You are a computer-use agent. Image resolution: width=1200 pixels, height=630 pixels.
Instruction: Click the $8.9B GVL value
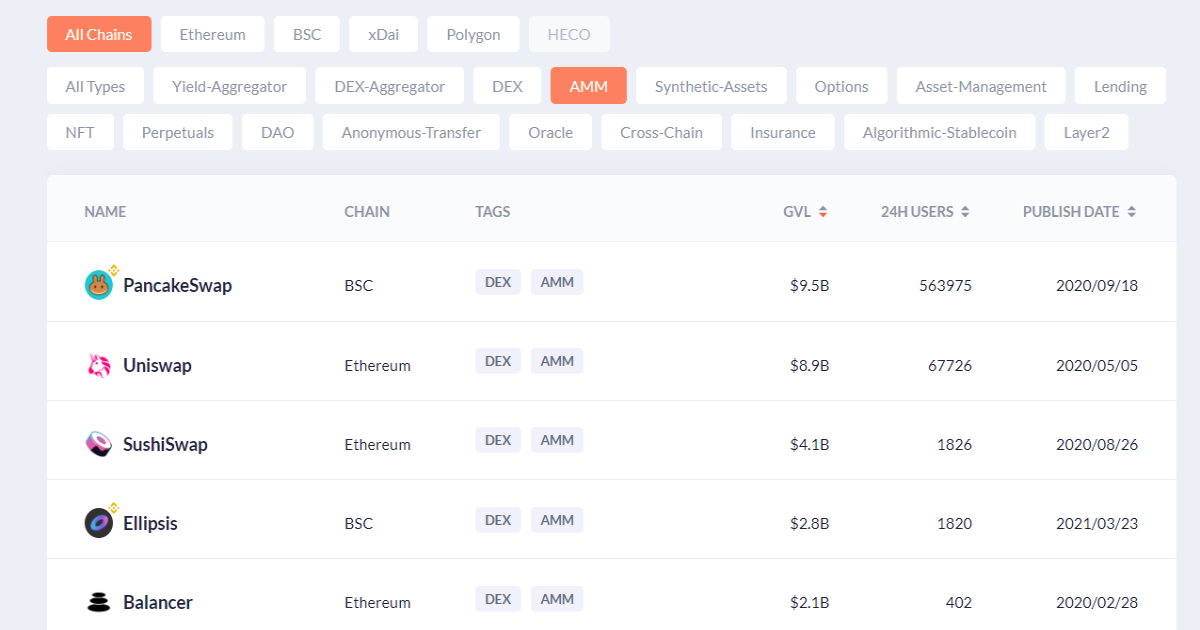(809, 365)
